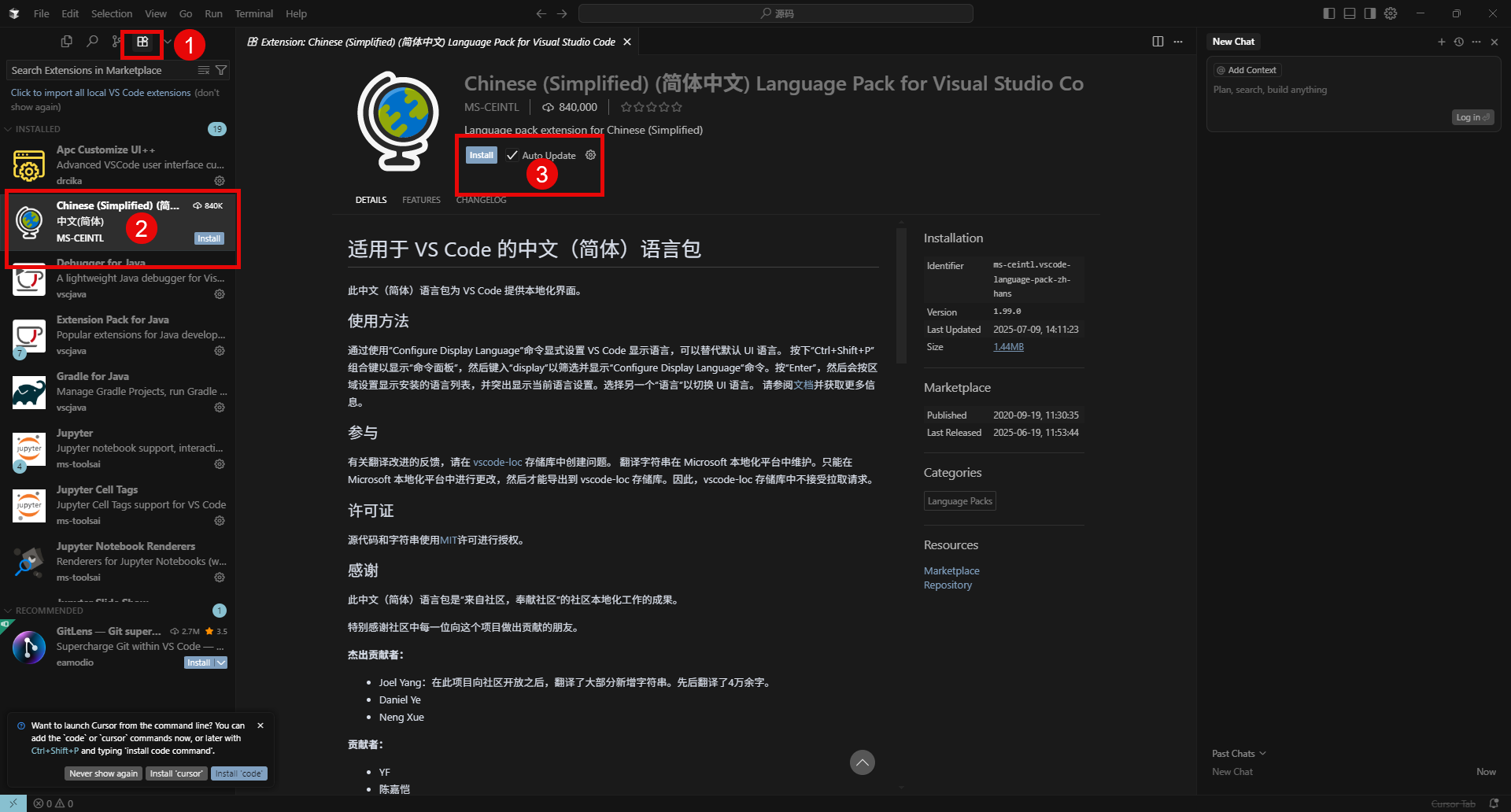Open editor more actions ellipsis

pos(1178,42)
